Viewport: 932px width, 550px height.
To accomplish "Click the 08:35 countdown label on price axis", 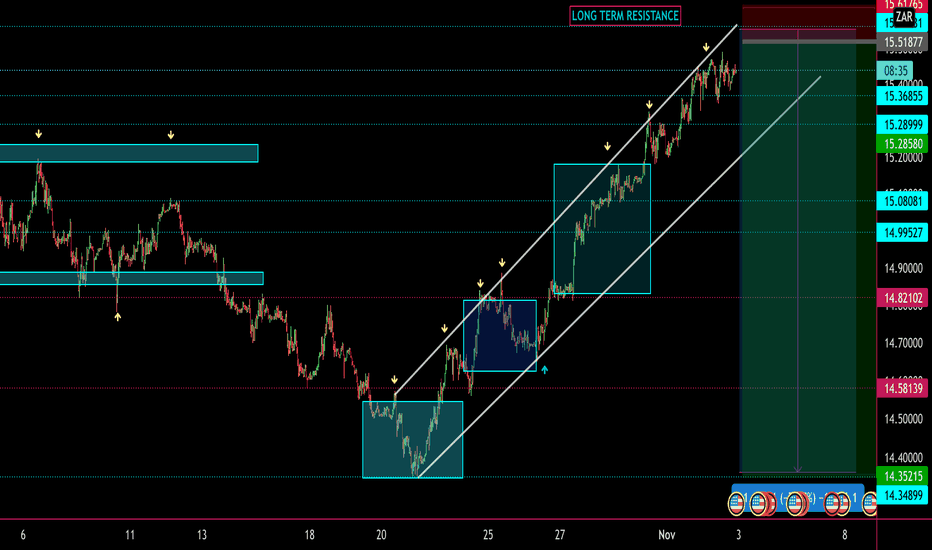I will point(895,71).
